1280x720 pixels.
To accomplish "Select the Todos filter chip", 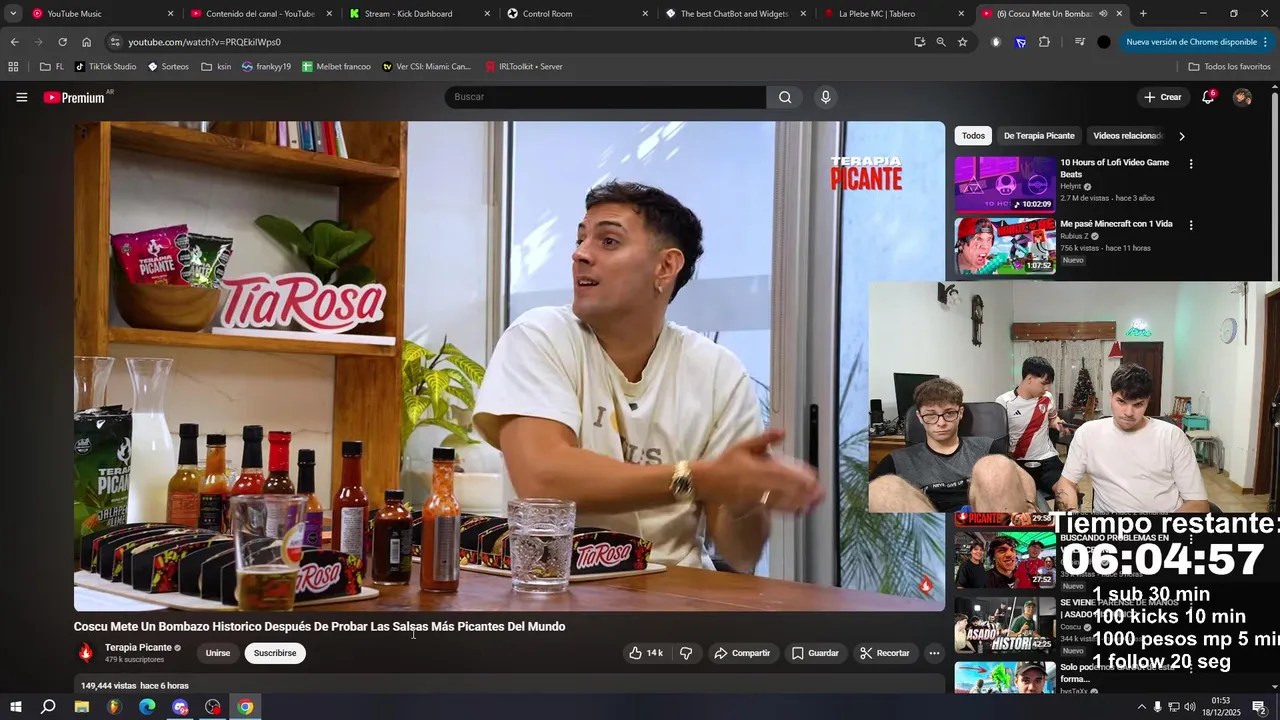I will tap(973, 135).
